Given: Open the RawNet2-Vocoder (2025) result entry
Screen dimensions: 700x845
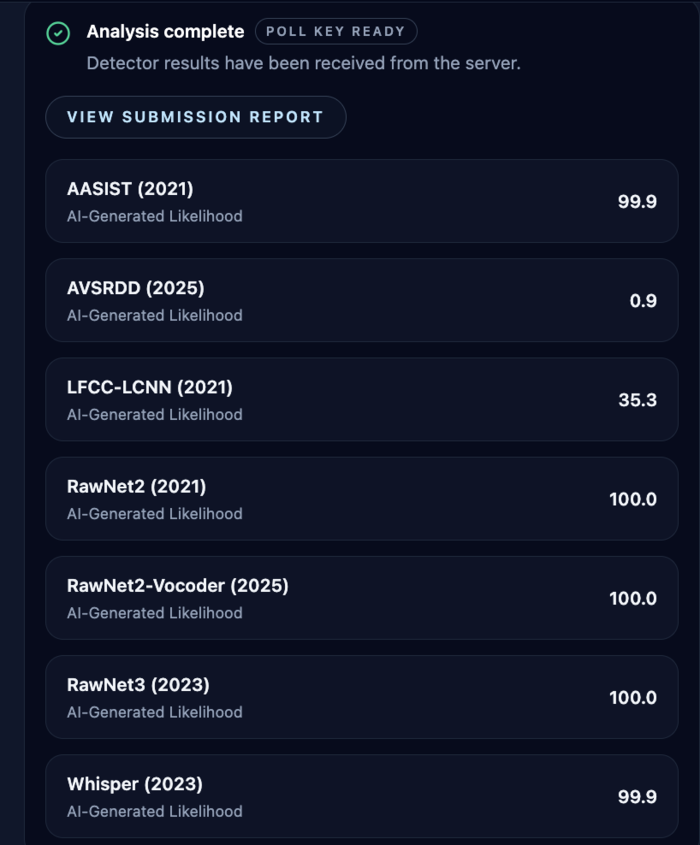Looking at the screenshot, I should (358, 597).
